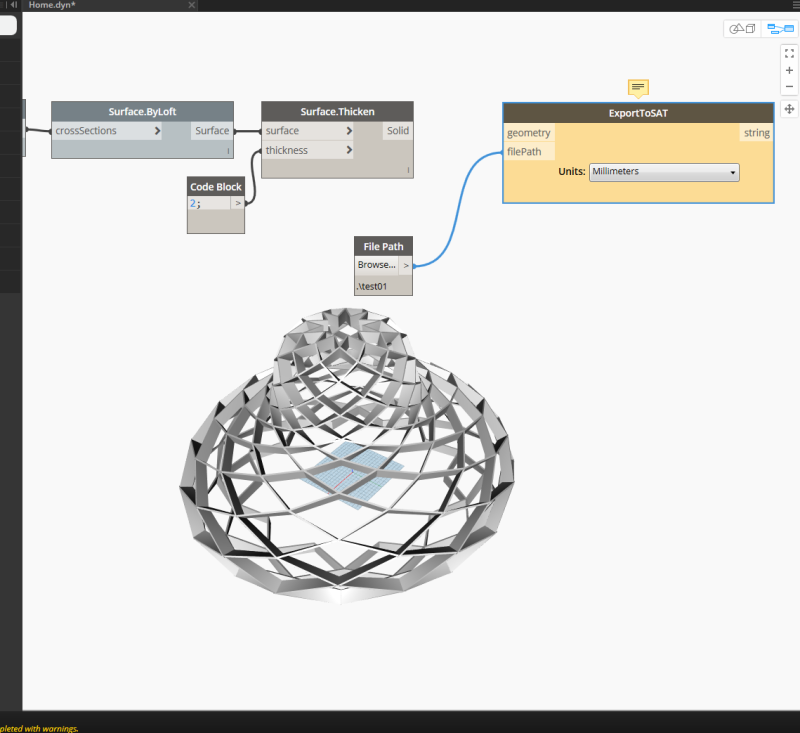
Task: Activate the pan tool icon
Action: pyautogui.click(x=789, y=109)
